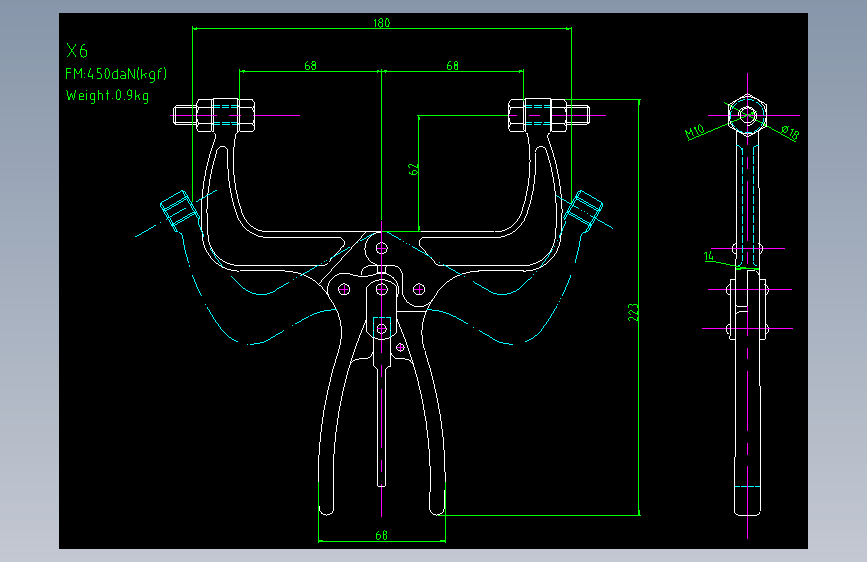Select the 223 height dimension text
The image size is (867, 562).
pyautogui.click(x=634, y=312)
